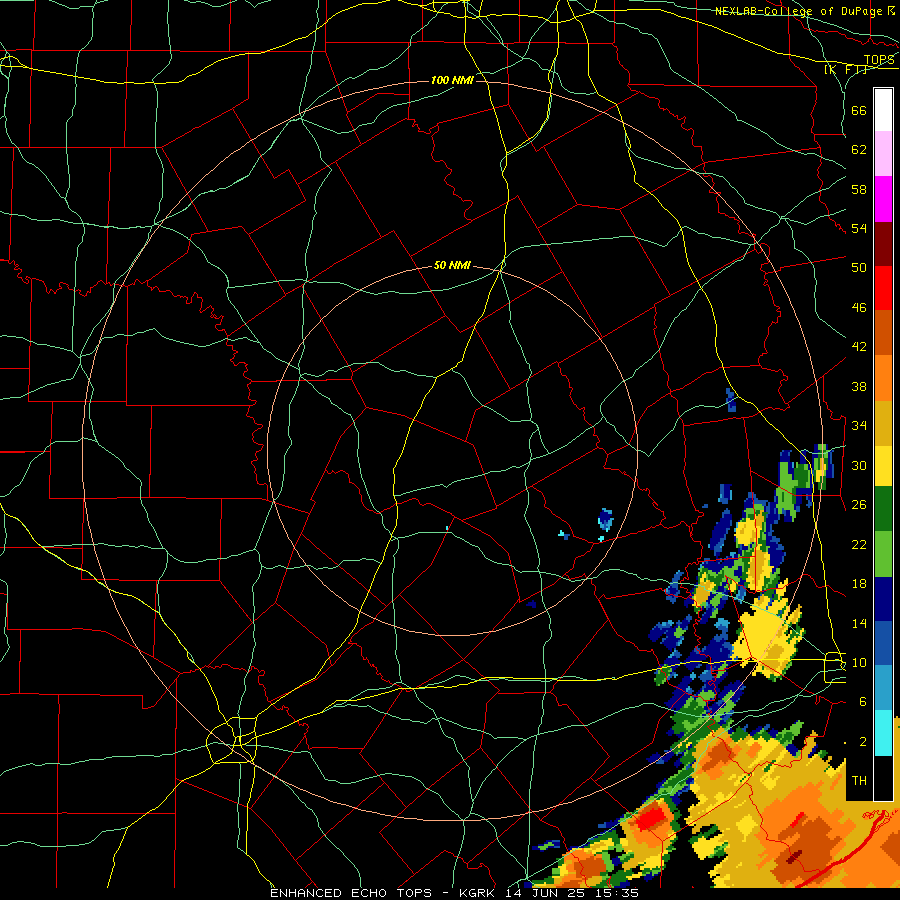
Task: Select the '6' legend value
Action: coord(862,702)
